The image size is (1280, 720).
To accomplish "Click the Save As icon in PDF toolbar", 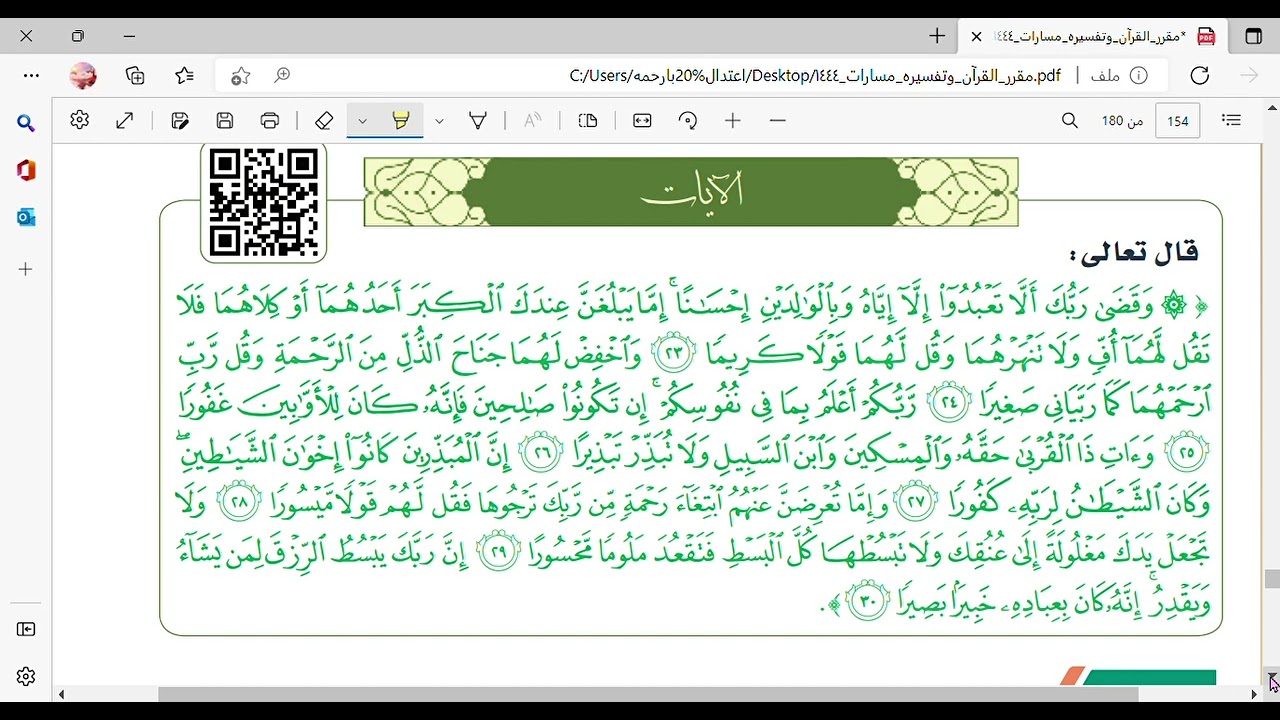I will 180,120.
